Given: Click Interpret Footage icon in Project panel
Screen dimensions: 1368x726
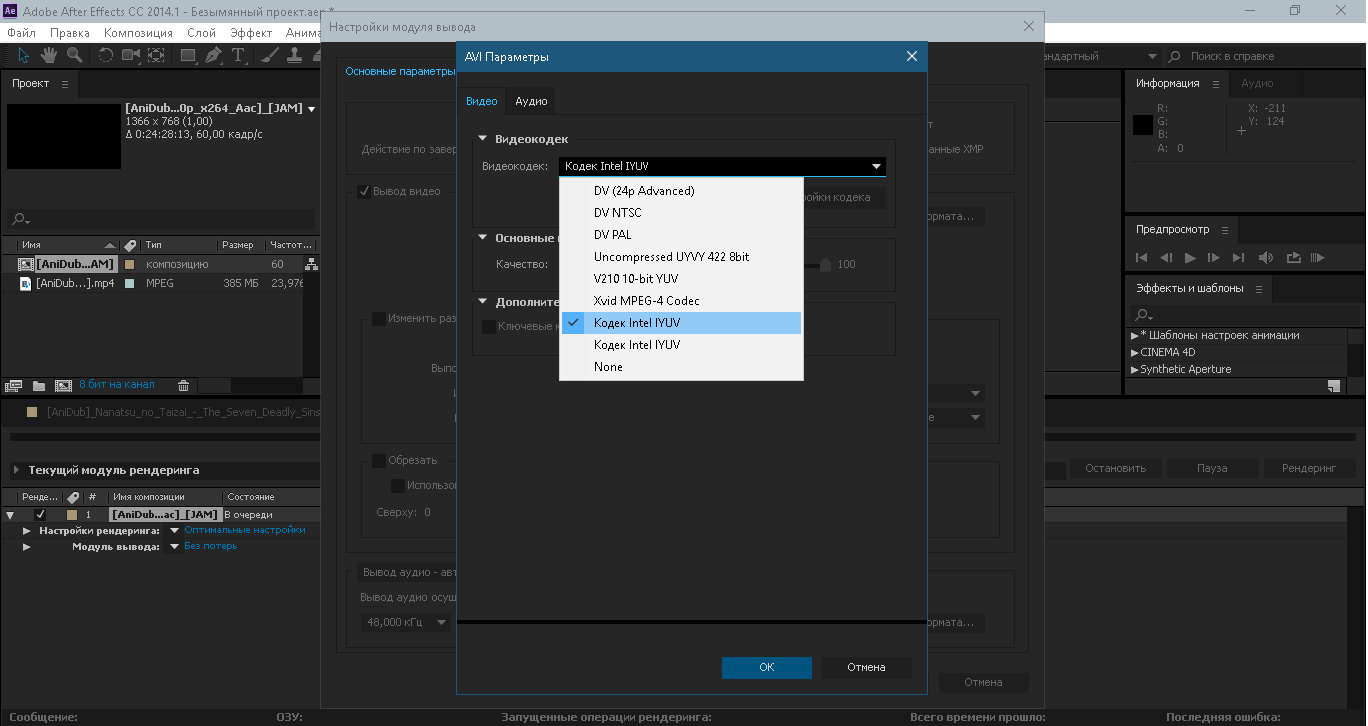Looking at the screenshot, I should (14, 385).
